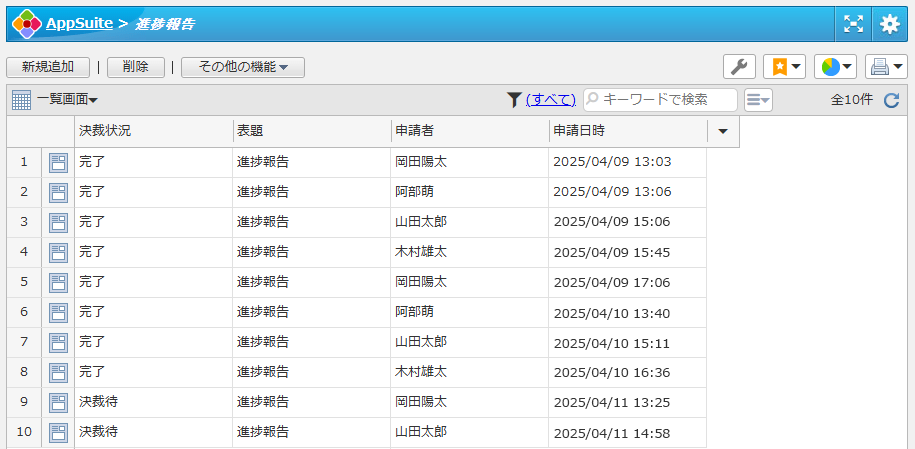This screenshot has height=449, width=915.
Task: Click the (すべて) filter link
Action: (x=551, y=100)
